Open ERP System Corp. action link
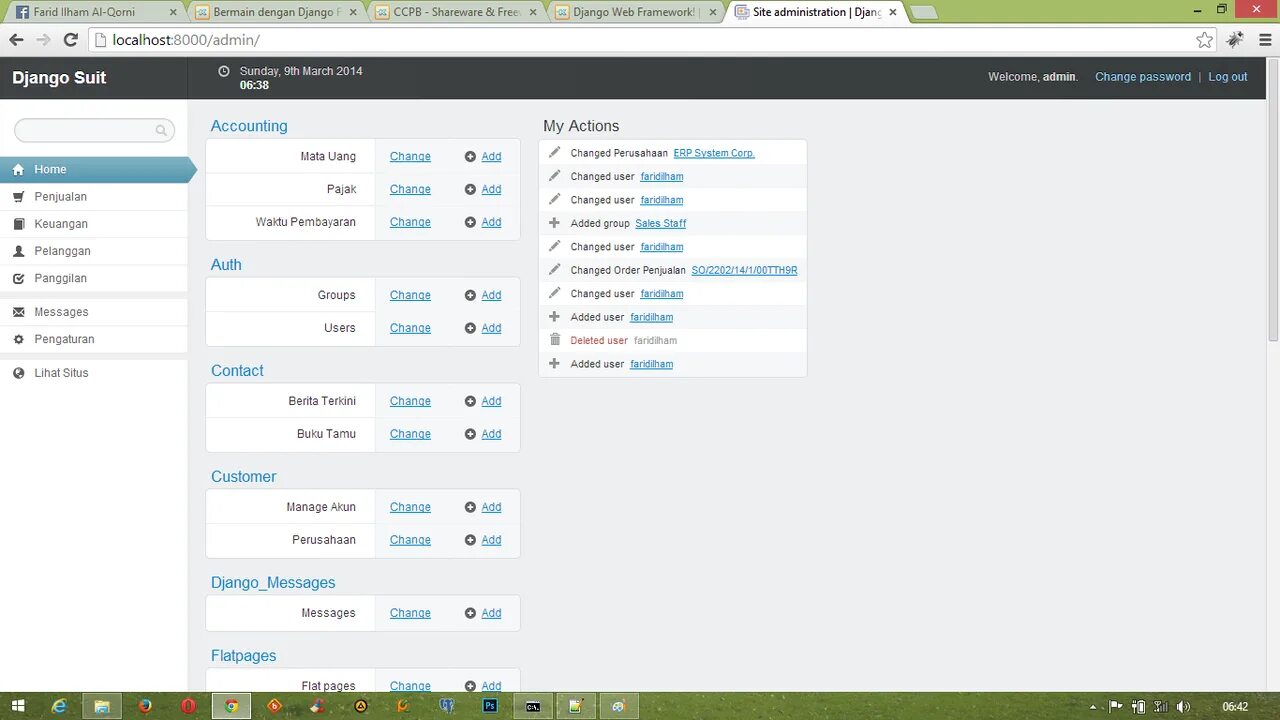Screen dimensions: 1280x720 tap(714, 154)
